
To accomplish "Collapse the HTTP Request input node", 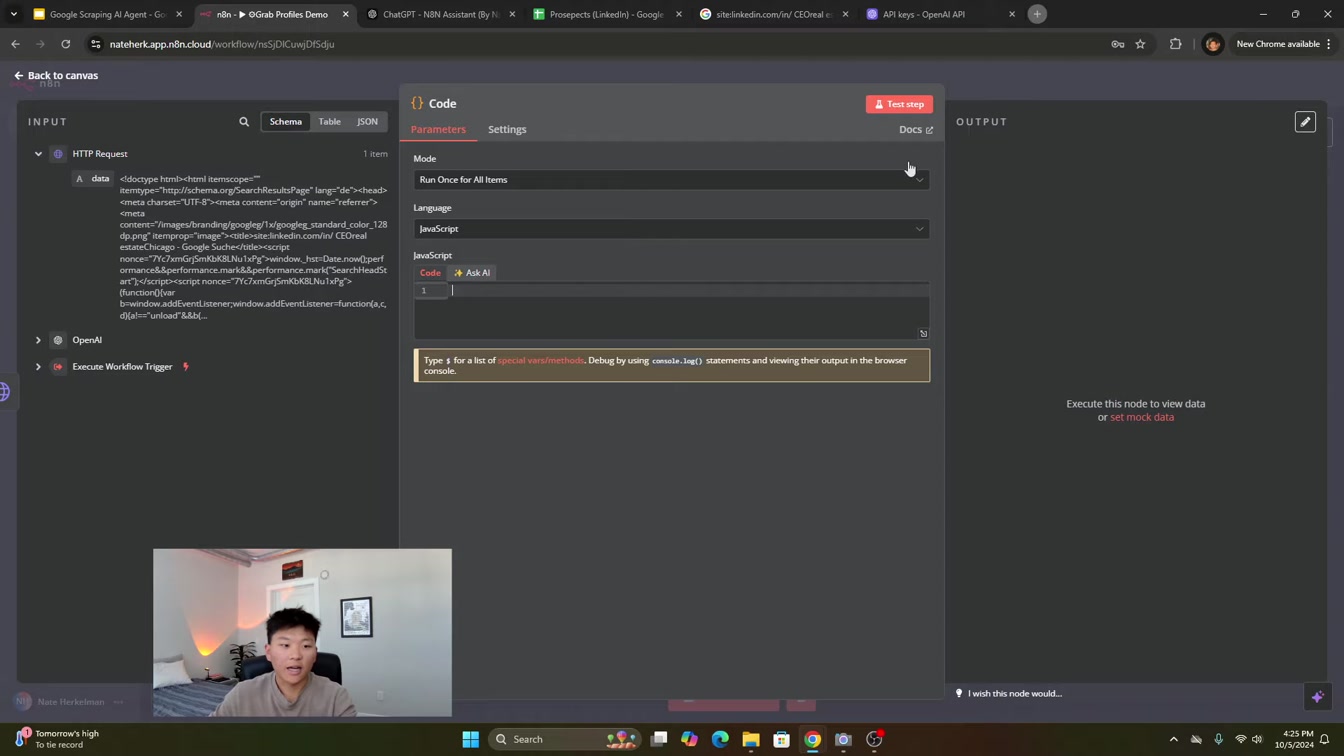I will (x=38, y=154).
